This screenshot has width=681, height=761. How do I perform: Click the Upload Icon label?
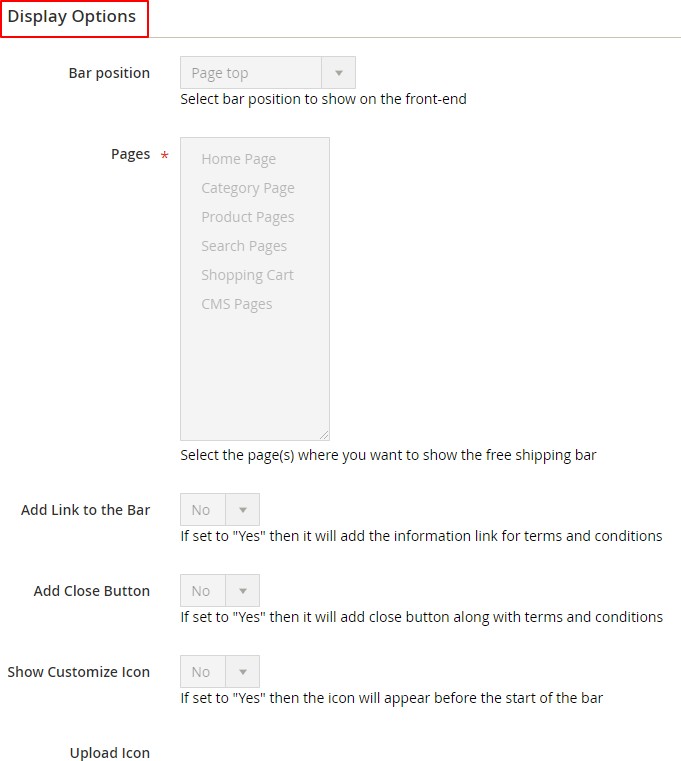coord(109,753)
